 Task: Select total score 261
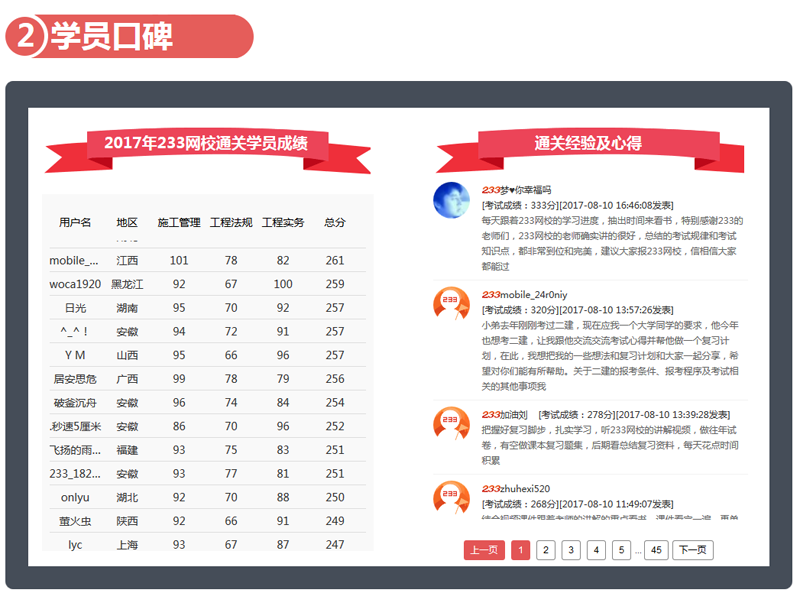(335, 261)
